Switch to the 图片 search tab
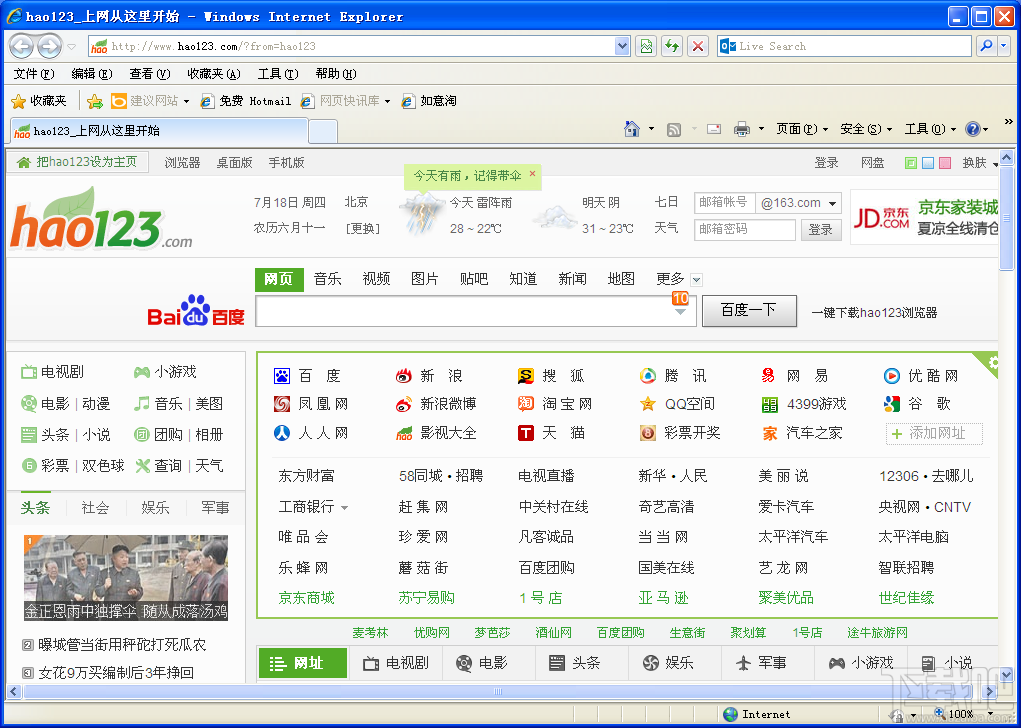The image size is (1021, 728). point(425,279)
